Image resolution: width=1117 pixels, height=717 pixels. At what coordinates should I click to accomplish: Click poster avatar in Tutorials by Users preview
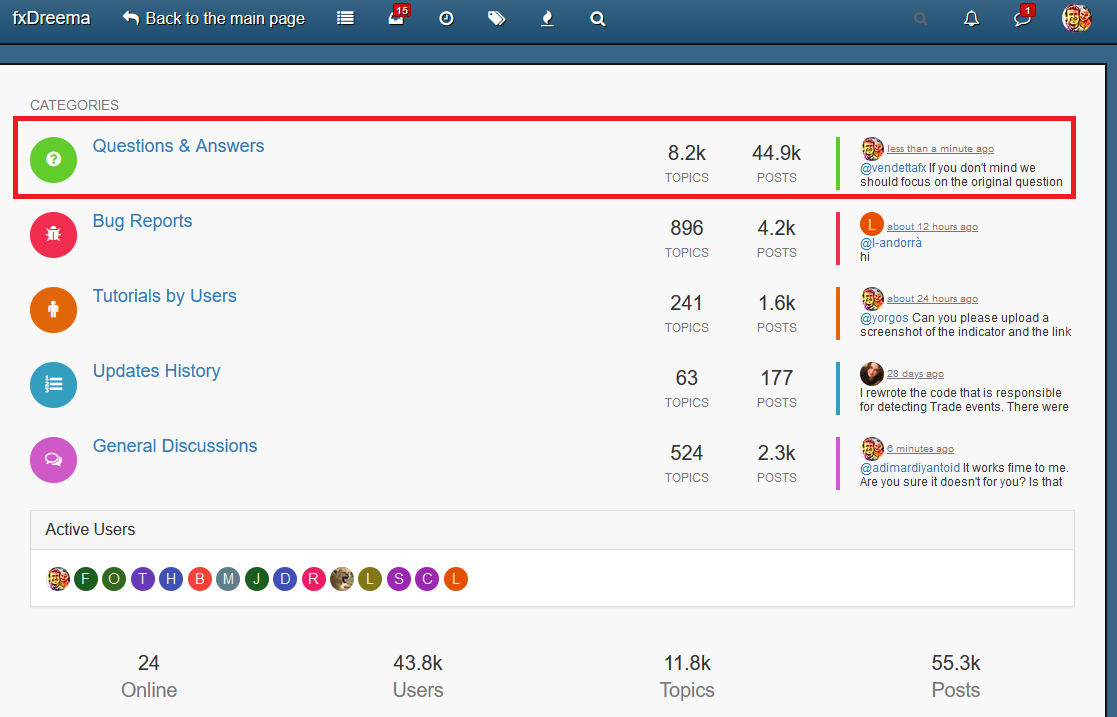pos(872,299)
